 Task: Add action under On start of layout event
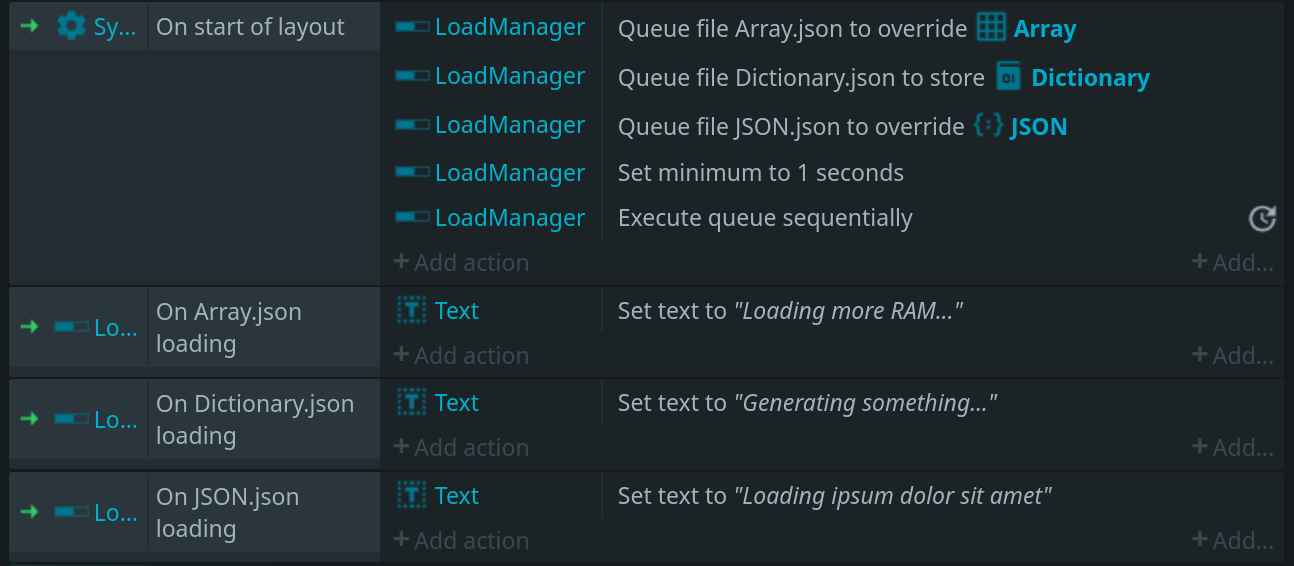click(x=461, y=262)
